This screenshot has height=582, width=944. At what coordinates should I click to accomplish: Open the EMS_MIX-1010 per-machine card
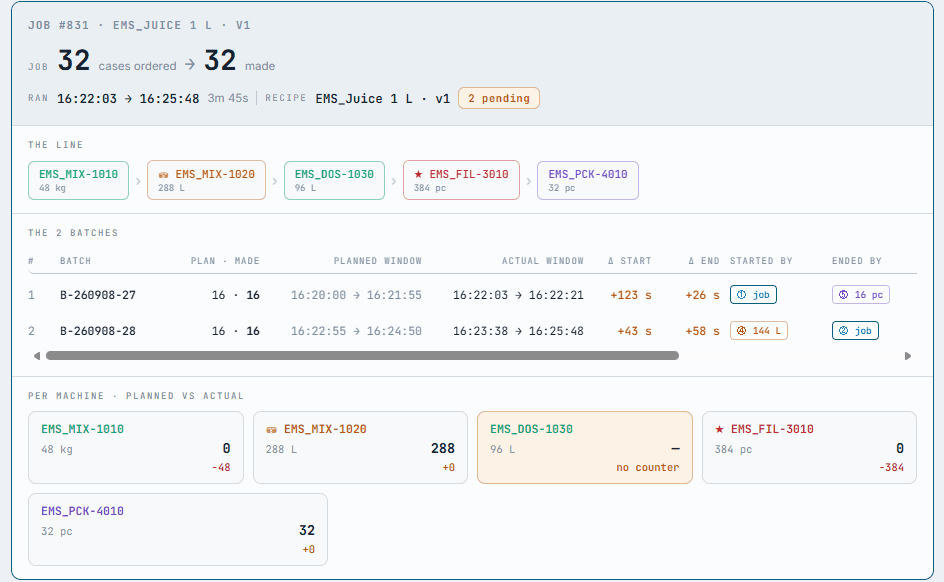[136, 447]
